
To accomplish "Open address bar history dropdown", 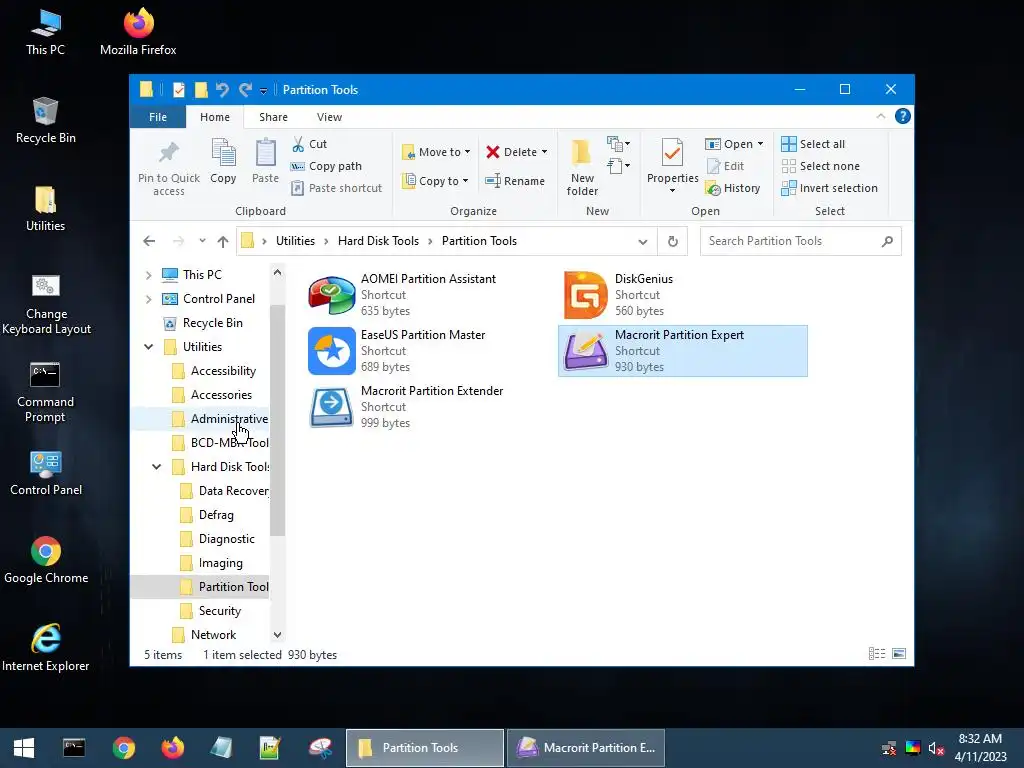I will pos(643,242).
